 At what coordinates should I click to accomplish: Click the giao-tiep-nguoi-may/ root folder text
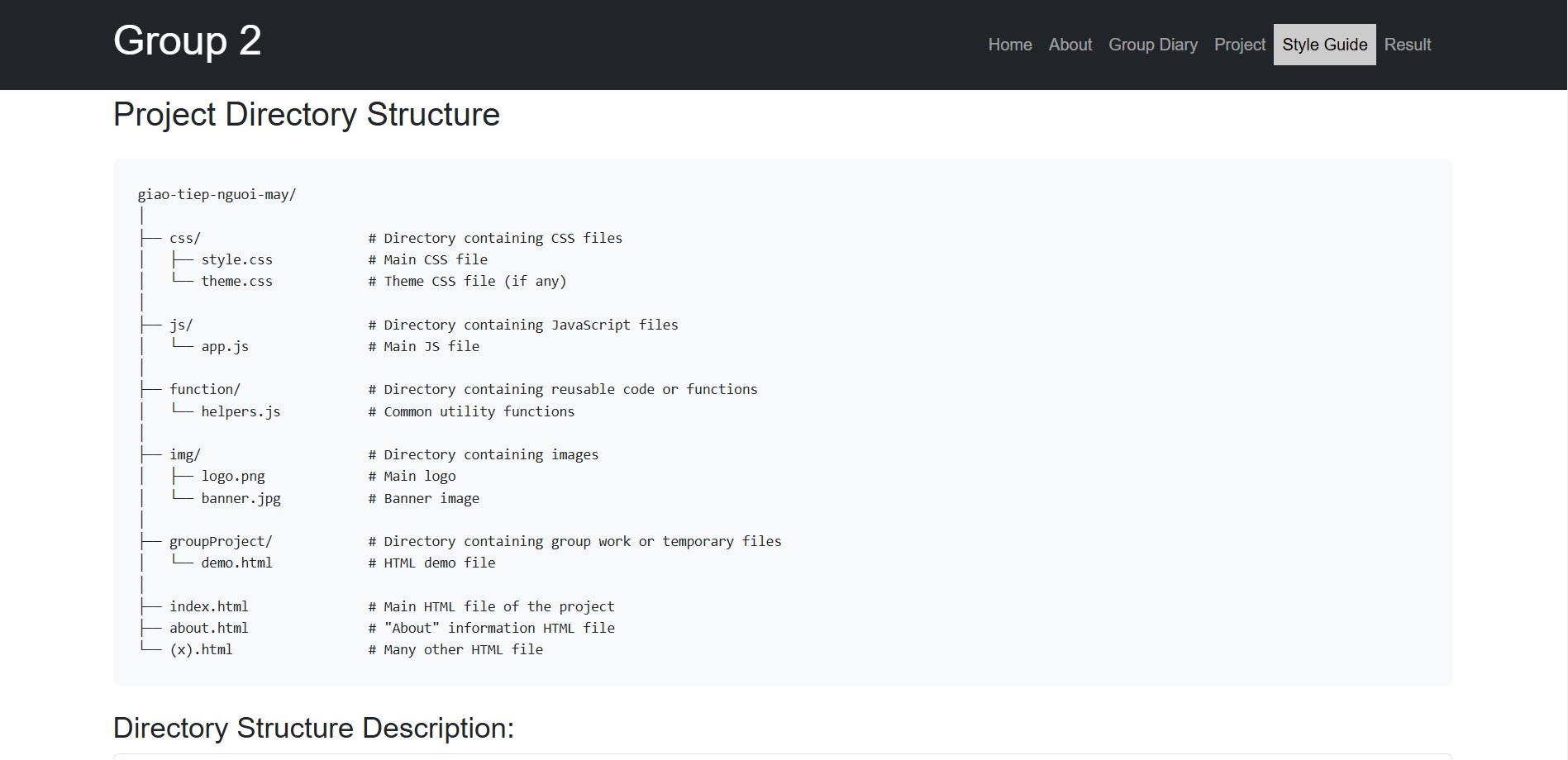(217, 195)
